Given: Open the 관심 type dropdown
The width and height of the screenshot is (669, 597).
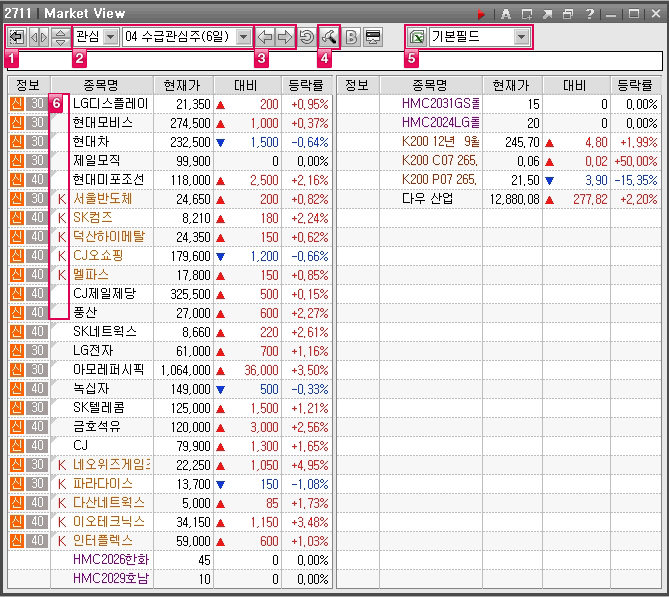Looking at the screenshot, I should pyautogui.click(x=111, y=37).
